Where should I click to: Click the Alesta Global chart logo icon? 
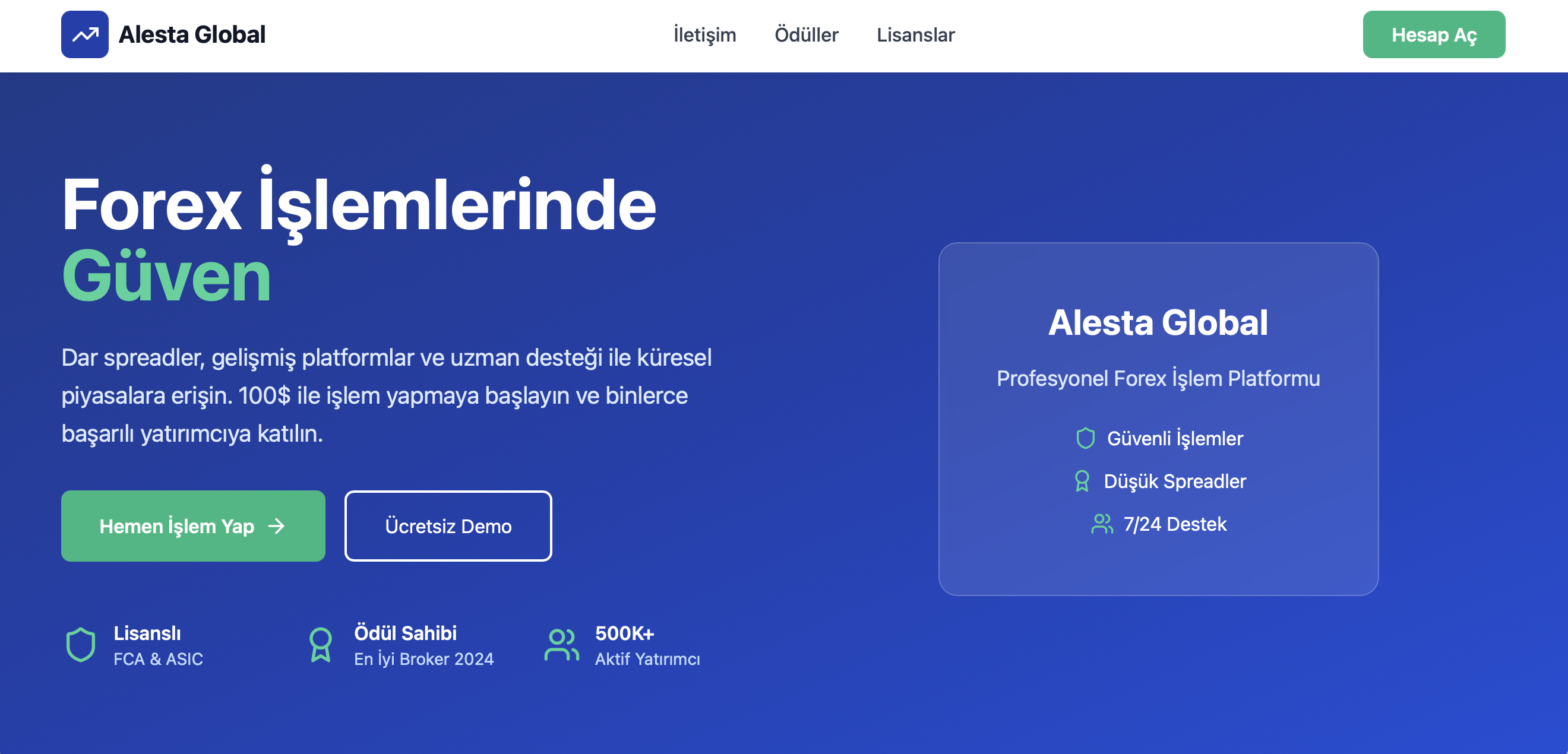pyautogui.click(x=84, y=34)
